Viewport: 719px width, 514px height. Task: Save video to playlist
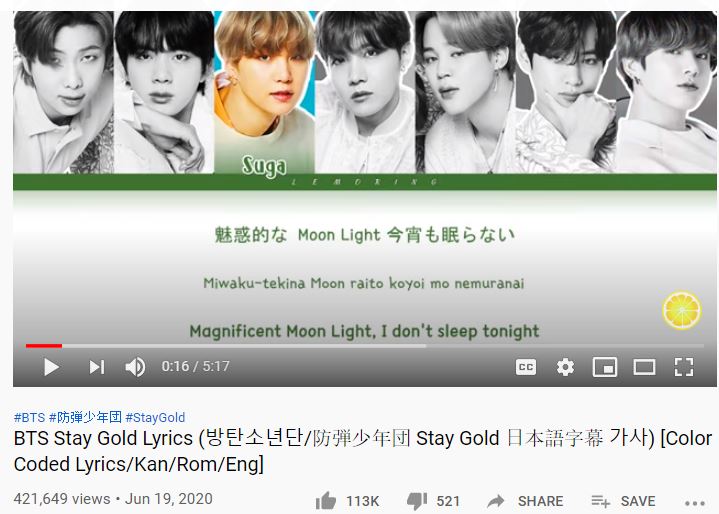click(623, 501)
